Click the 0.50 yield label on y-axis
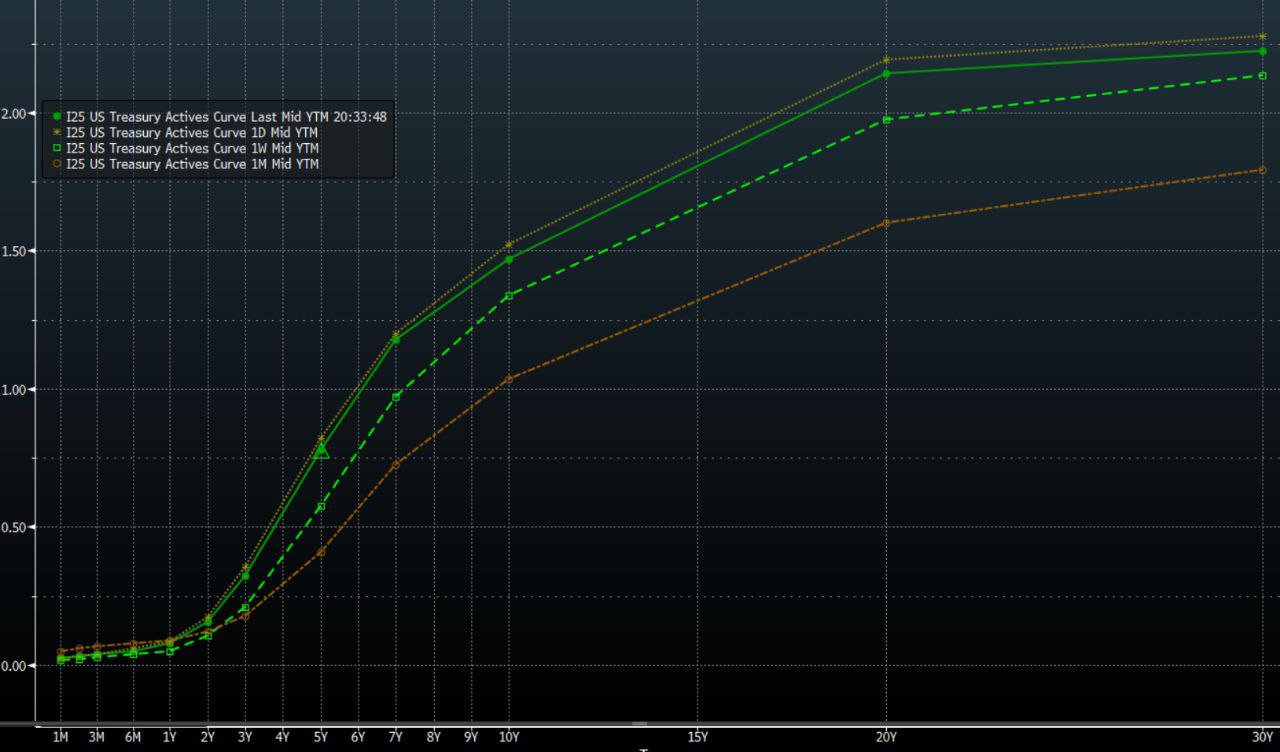 point(14,527)
